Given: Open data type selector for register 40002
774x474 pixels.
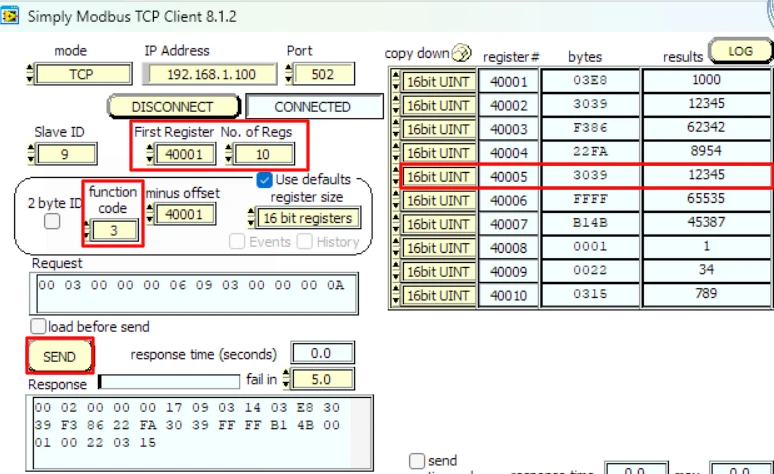Looking at the screenshot, I should (x=438, y=105).
